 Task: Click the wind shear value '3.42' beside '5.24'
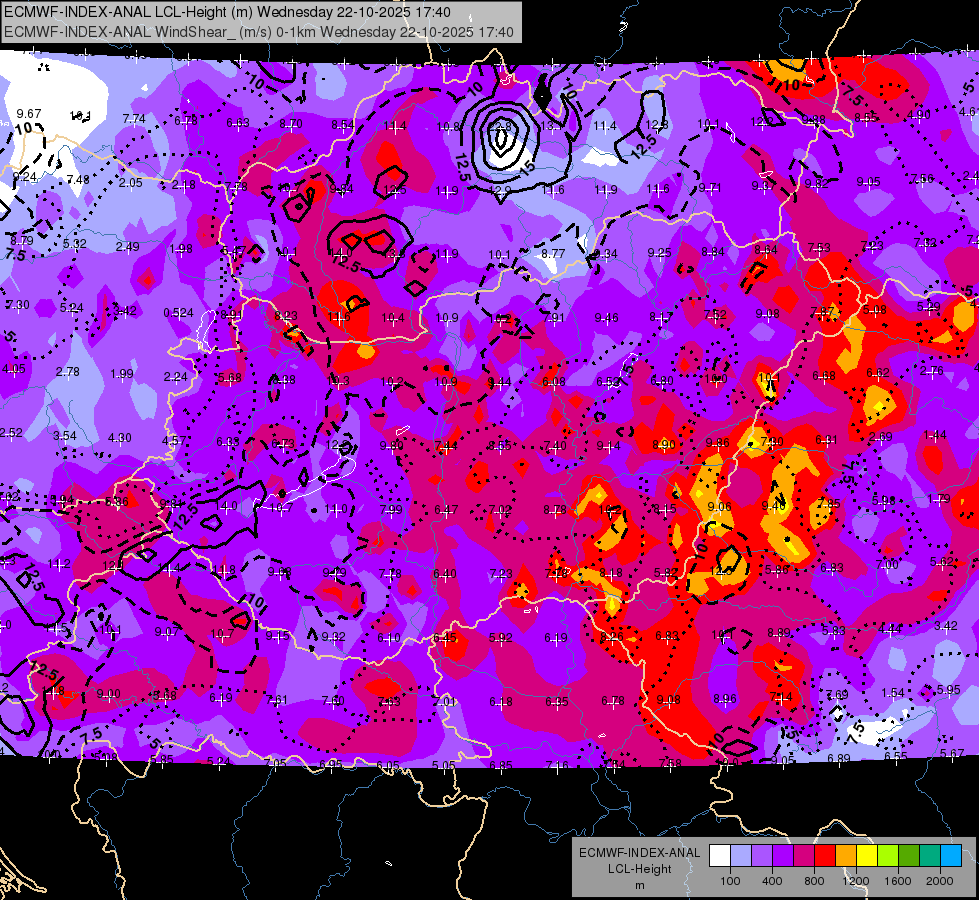[125, 310]
